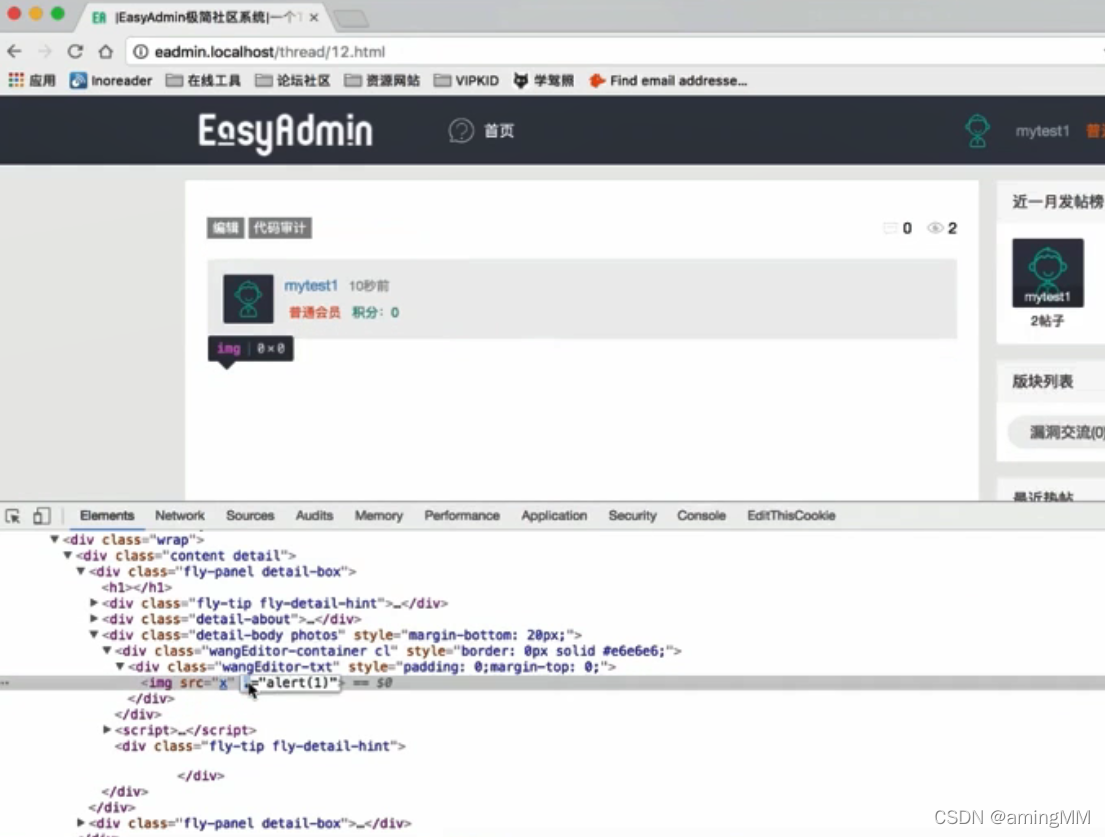This screenshot has height=837, width=1105.
Task: Click the user avatar icon in header
Action: coord(977,130)
